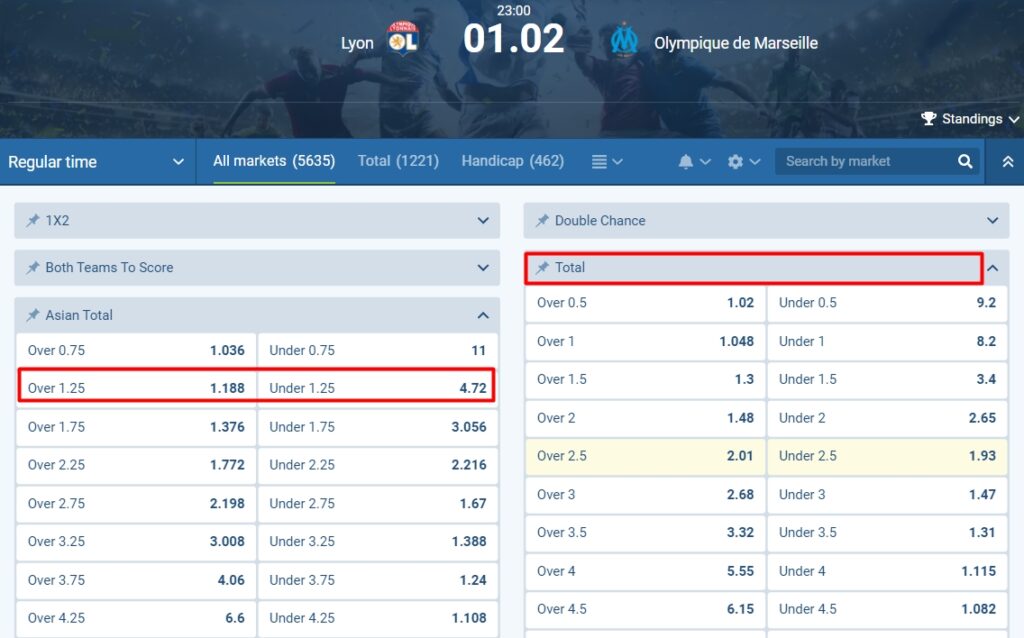The height and width of the screenshot is (638, 1024).
Task: Click the Lyon club crest
Action: (404, 42)
